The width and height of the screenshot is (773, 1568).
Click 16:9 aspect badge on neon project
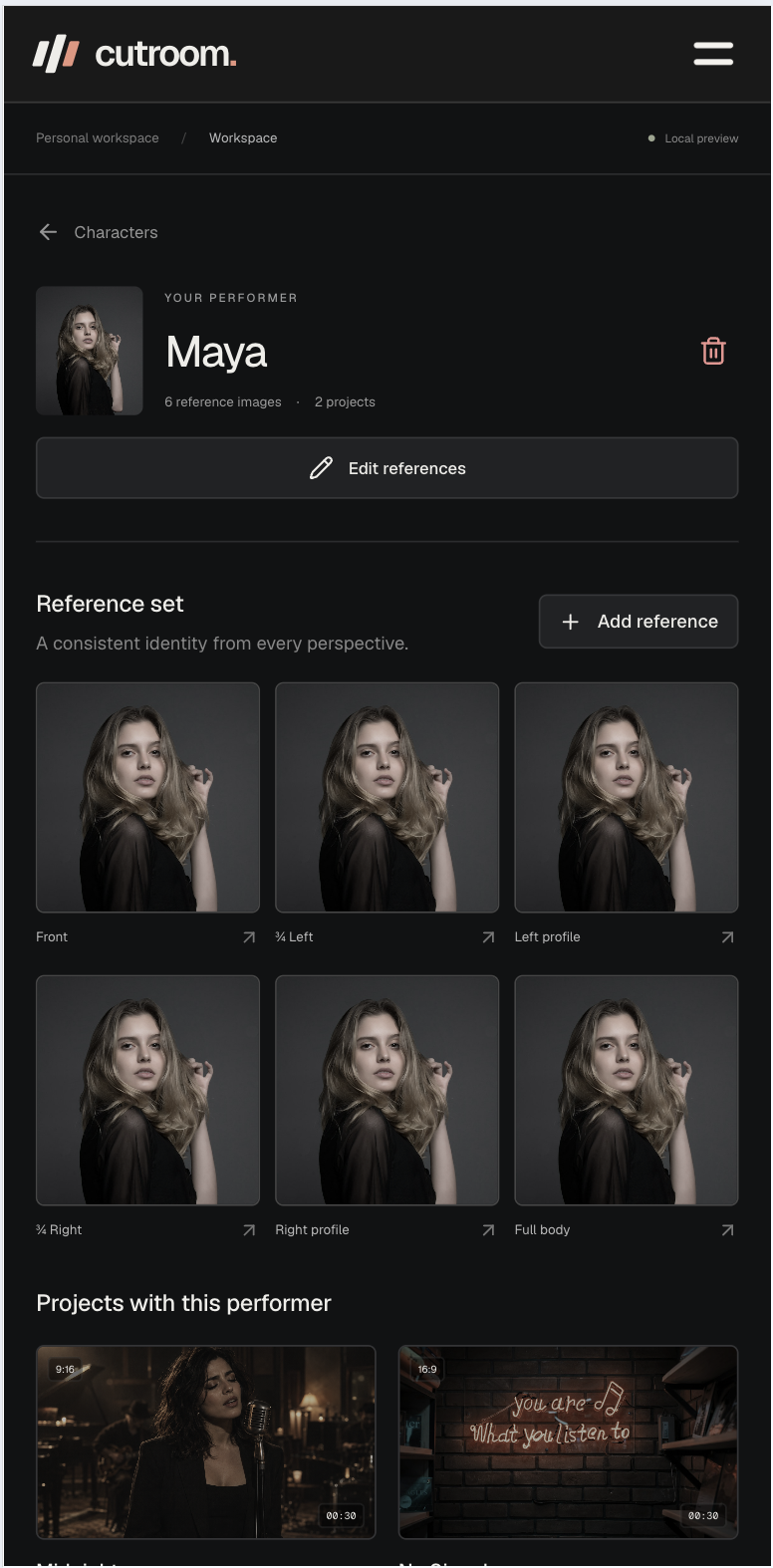pos(427,1370)
